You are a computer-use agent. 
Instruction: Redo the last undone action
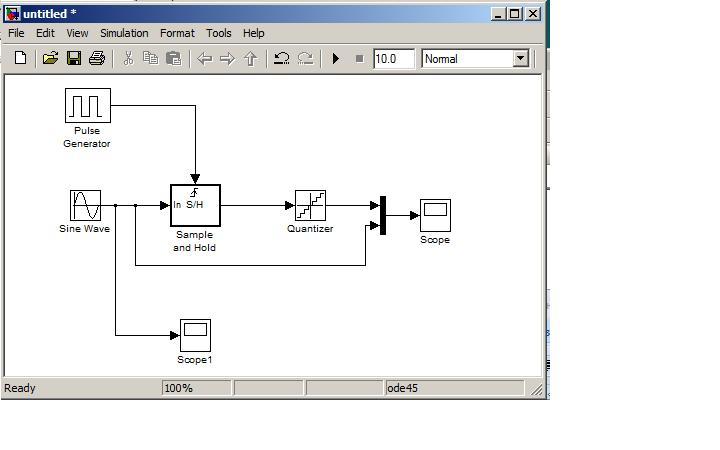tap(305, 58)
